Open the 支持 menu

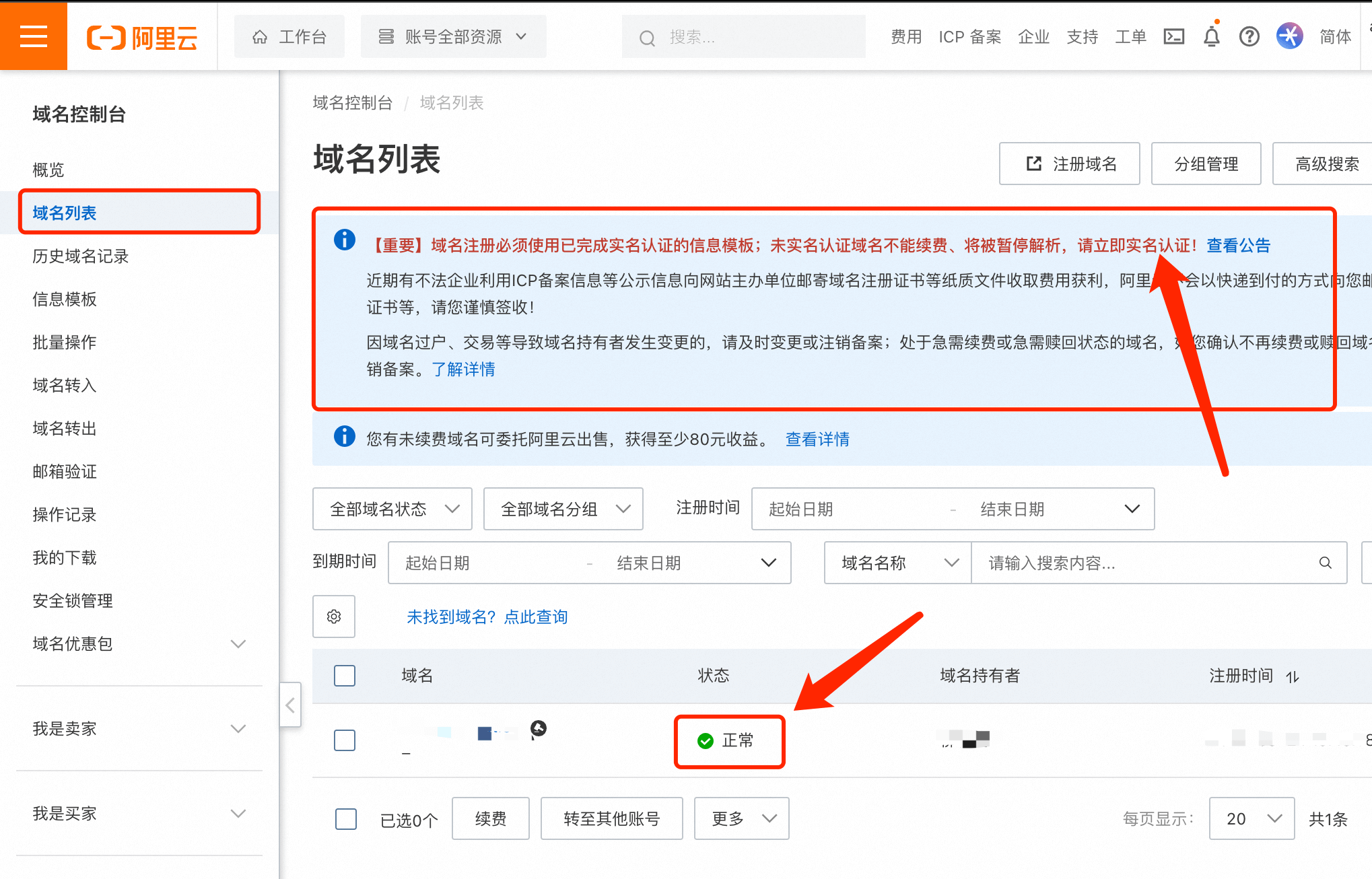1083,37
